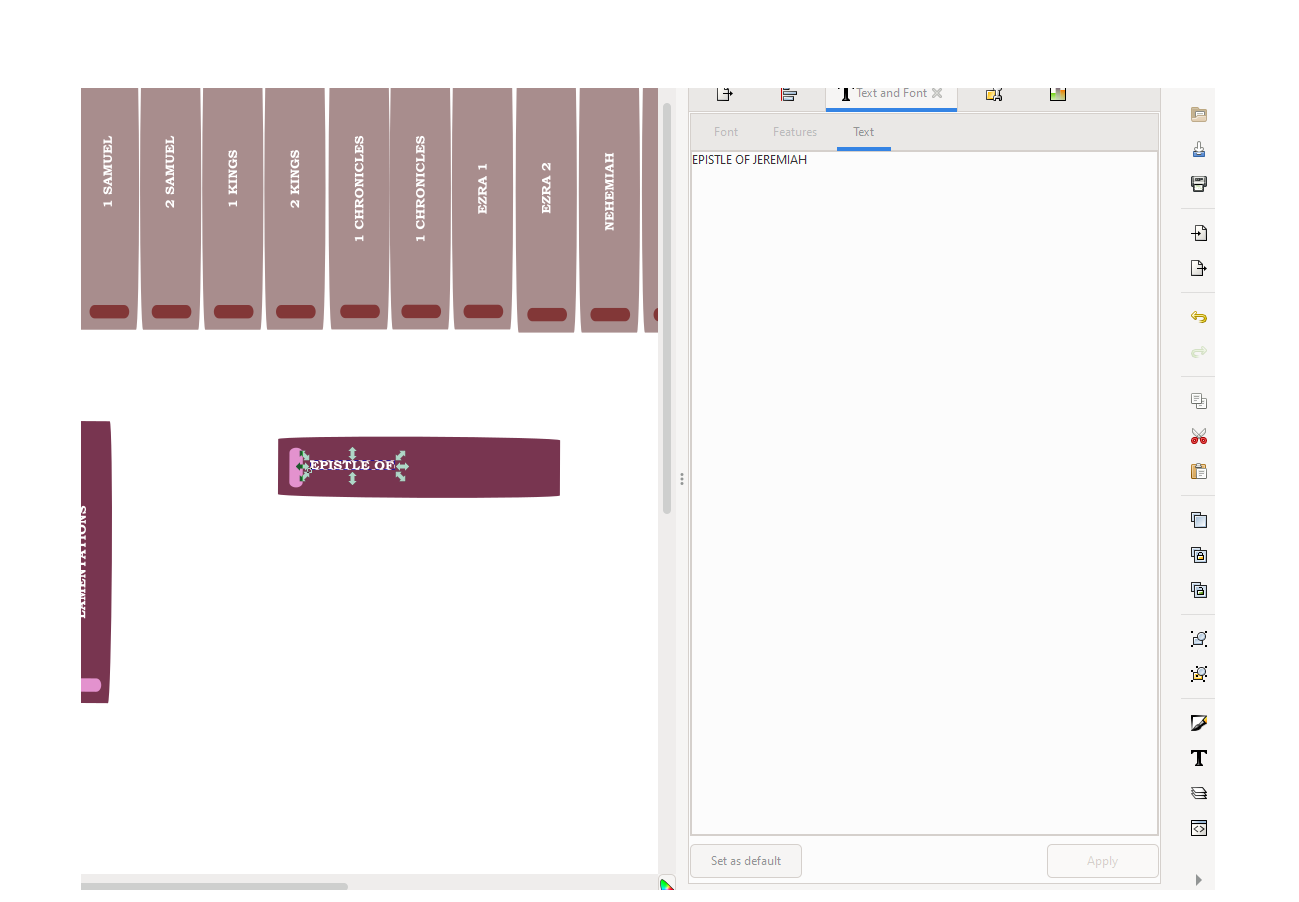The height and width of the screenshot is (902, 1299).
Task: Copy selection with the Copy icon
Action: (x=1198, y=401)
